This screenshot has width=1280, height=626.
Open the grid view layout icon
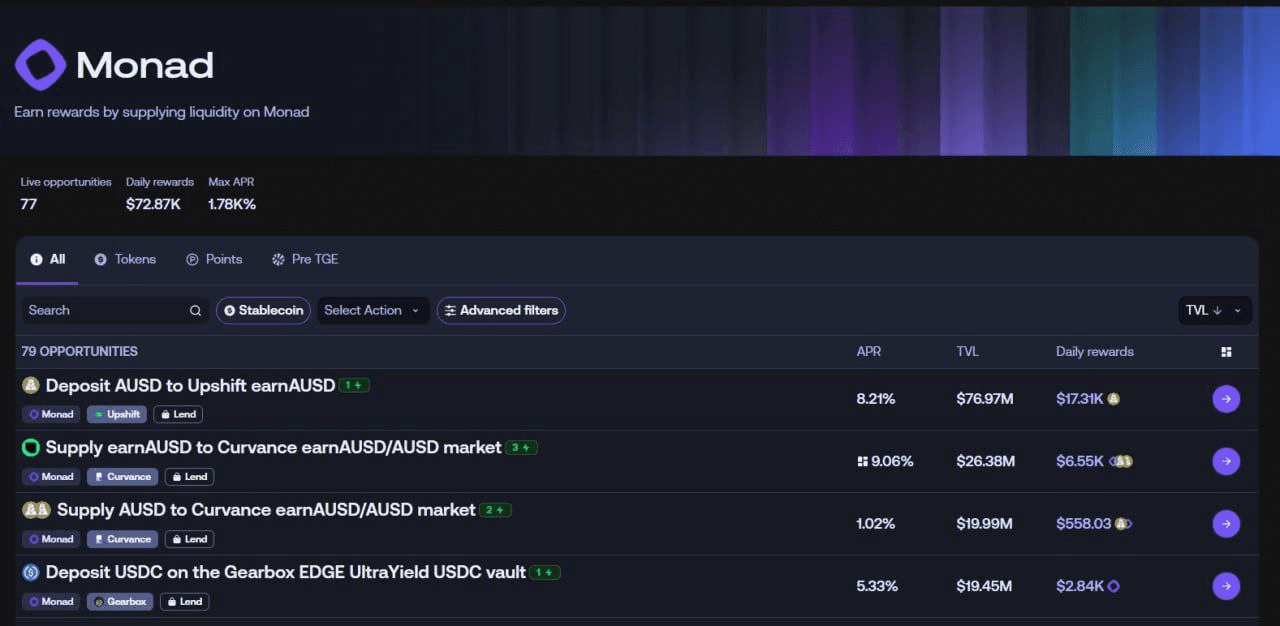click(x=1226, y=352)
